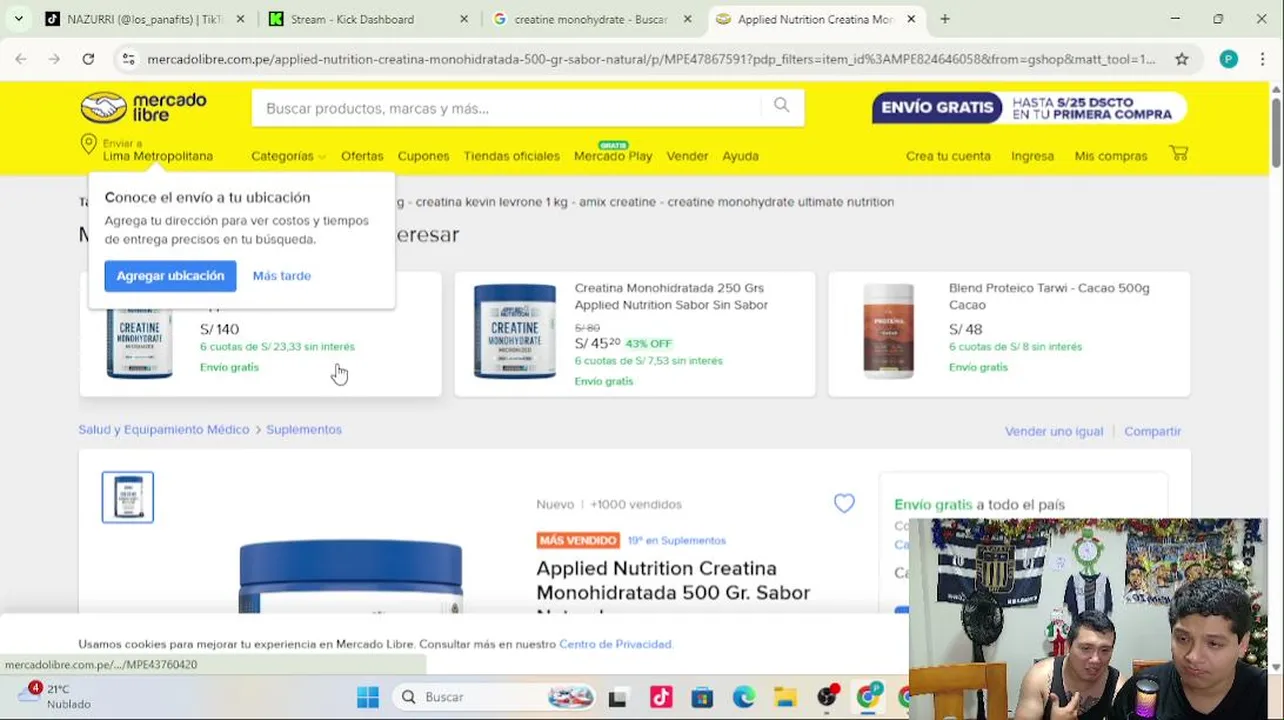The height and width of the screenshot is (720, 1284).
Task: Open OBS Studio from taskbar
Action: 827,697
